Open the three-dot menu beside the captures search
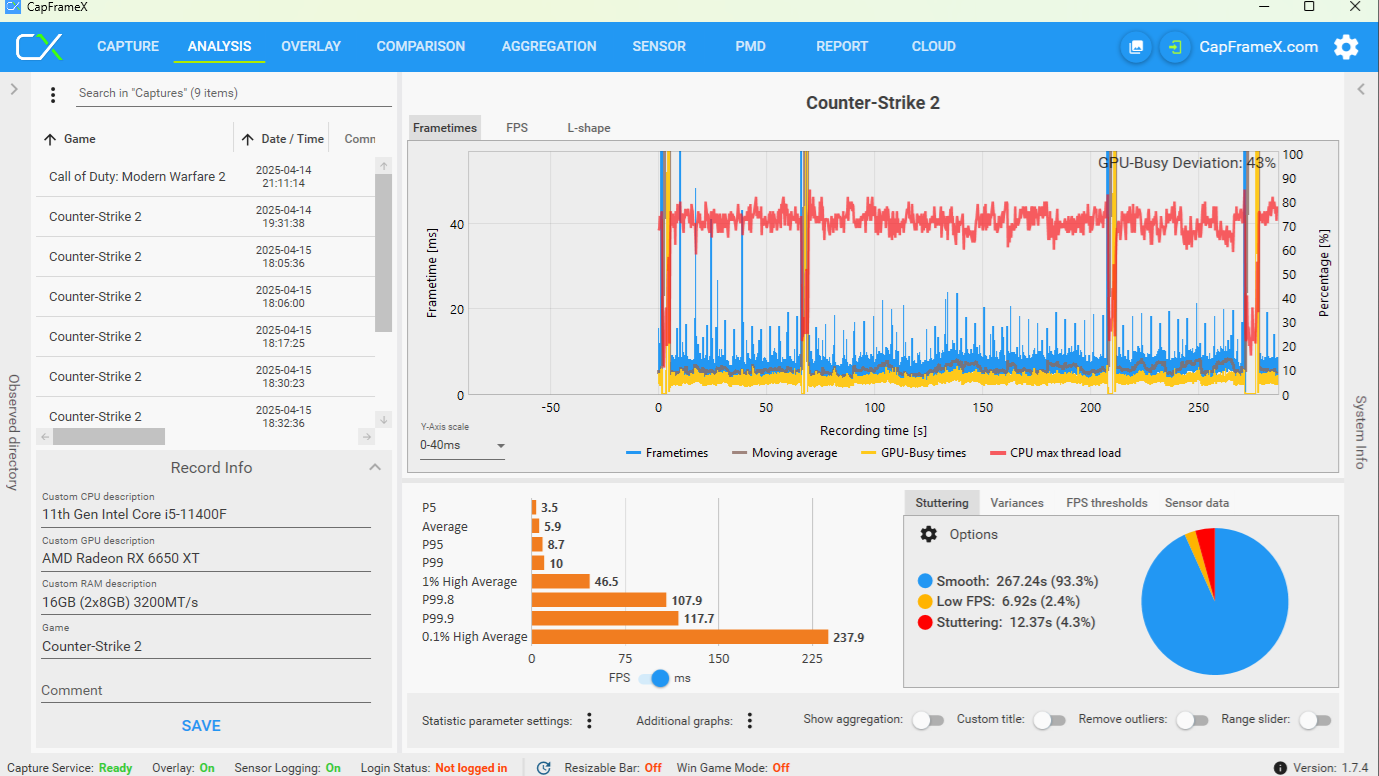The image size is (1379, 776). point(53,95)
